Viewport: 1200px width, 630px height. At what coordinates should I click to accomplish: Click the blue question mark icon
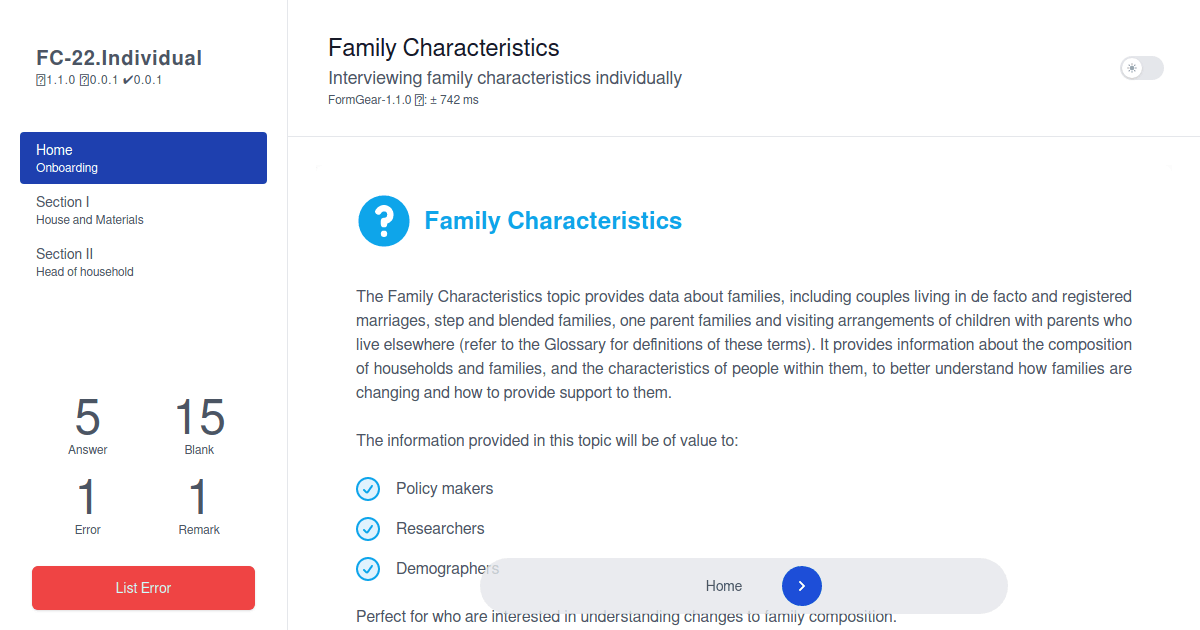384,221
